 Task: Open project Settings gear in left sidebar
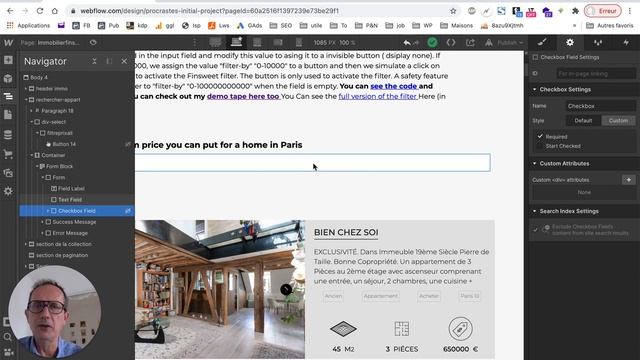[x=8, y=191]
